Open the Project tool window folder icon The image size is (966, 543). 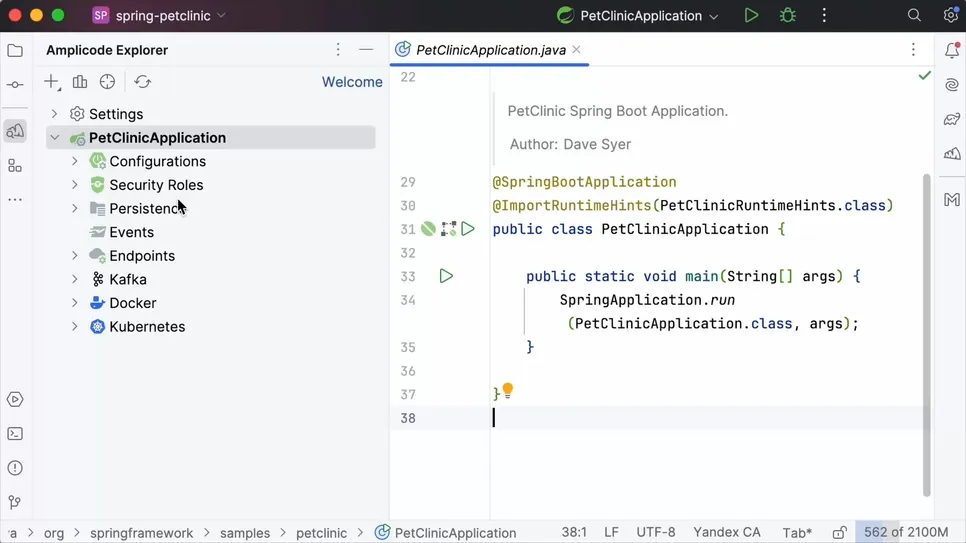[x=15, y=51]
